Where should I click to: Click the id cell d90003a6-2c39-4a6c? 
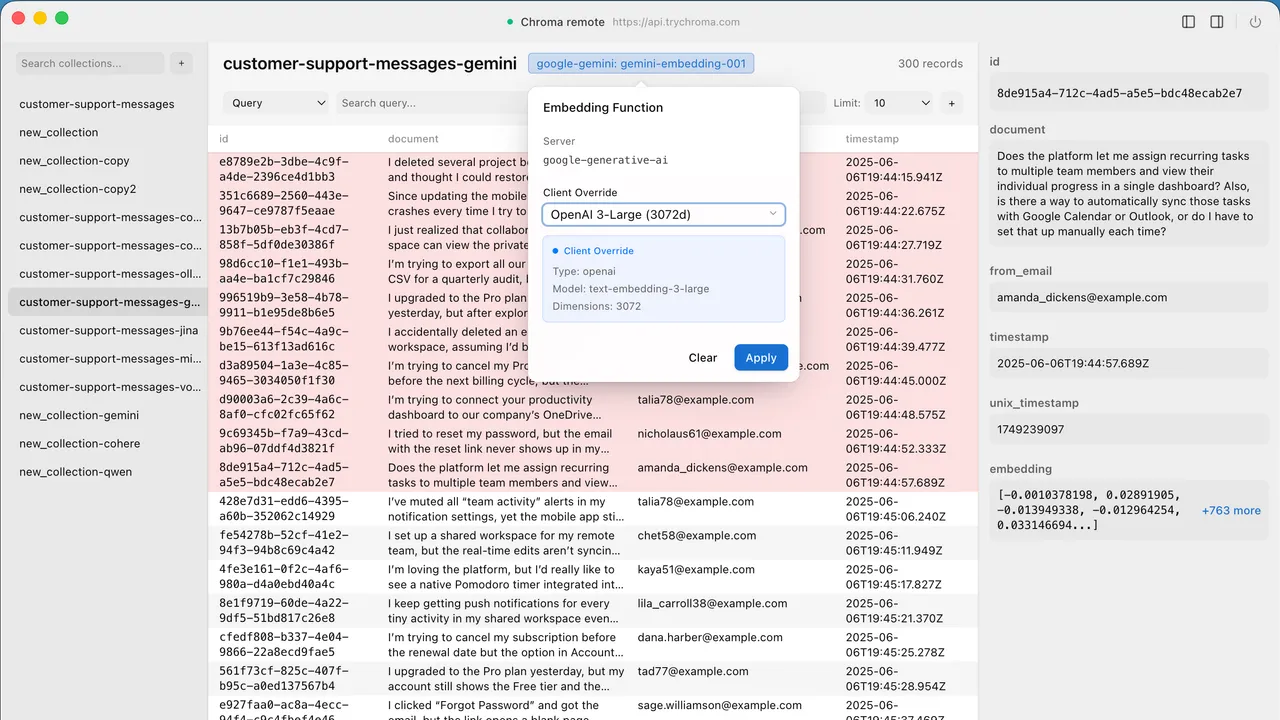284,407
